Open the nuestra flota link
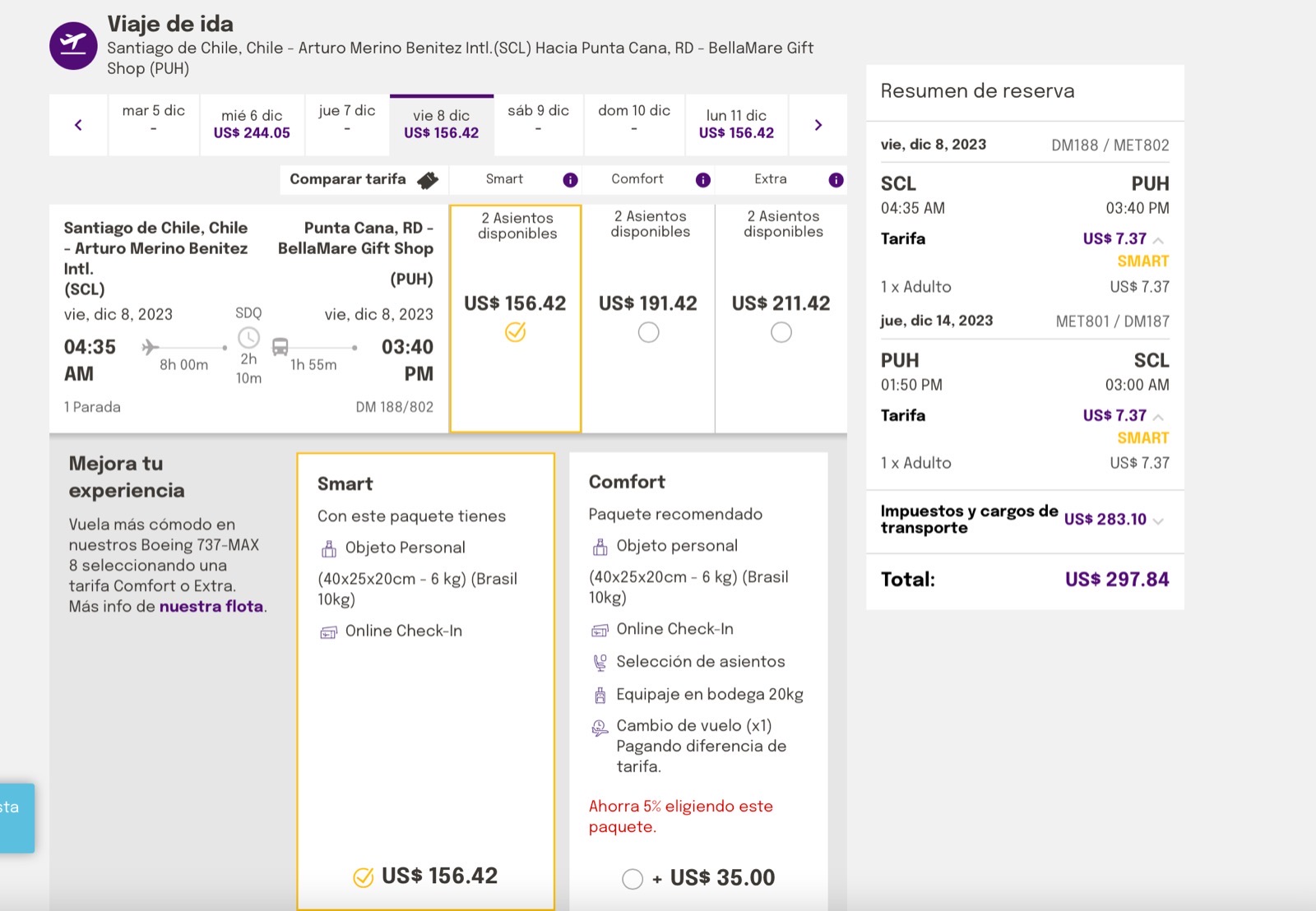The height and width of the screenshot is (911, 1316). pos(211,607)
